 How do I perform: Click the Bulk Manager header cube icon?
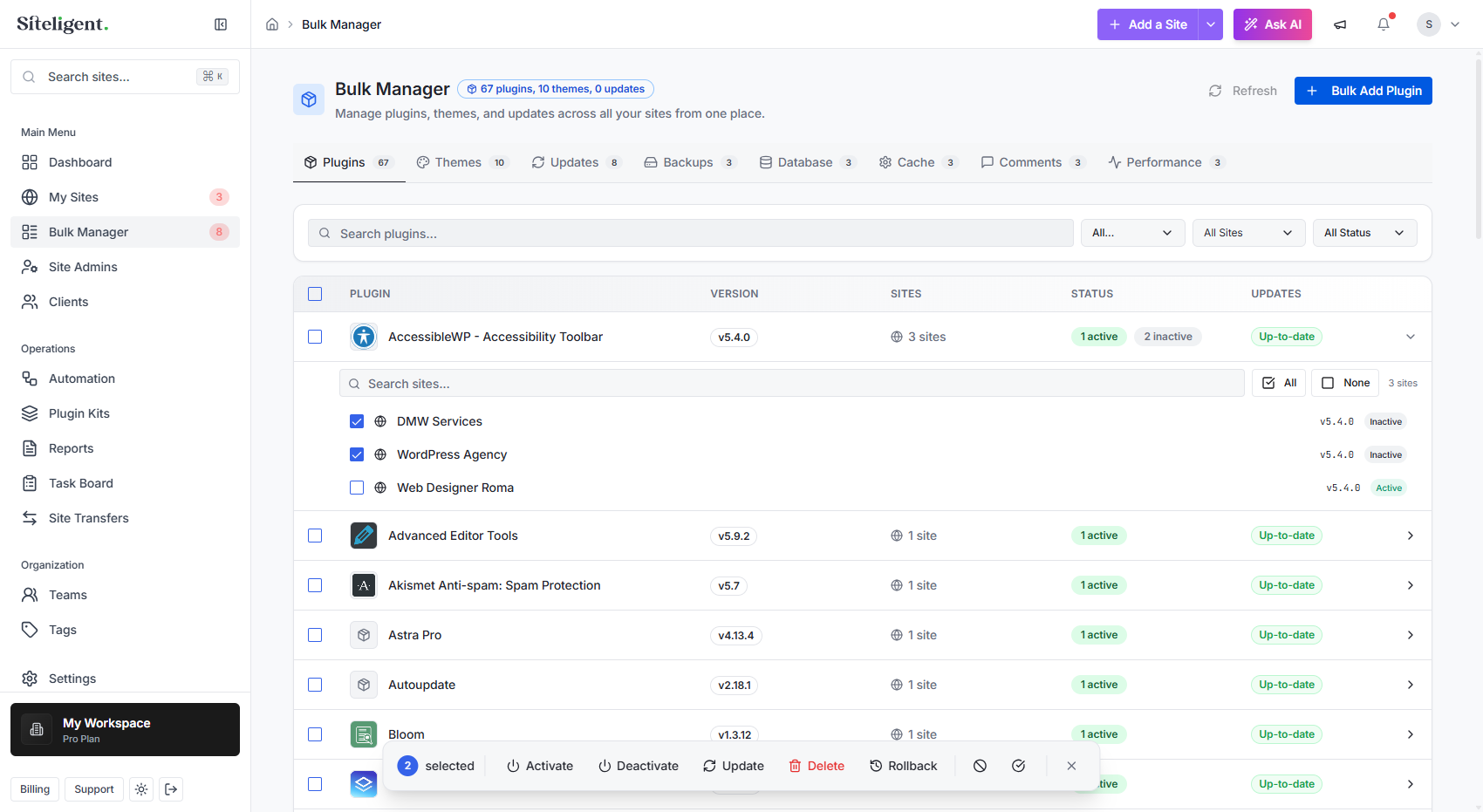pyautogui.click(x=309, y=99)
